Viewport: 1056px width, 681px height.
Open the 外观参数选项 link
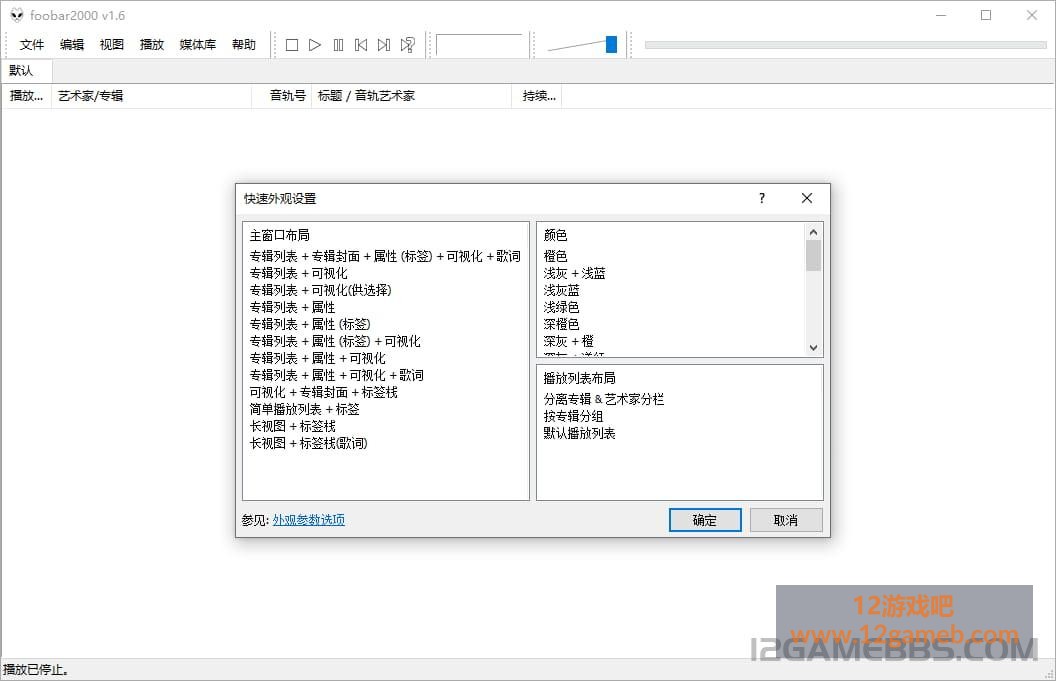coord(308,520)
